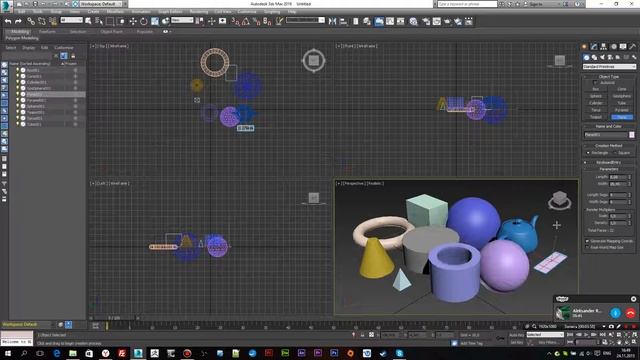Switch to the Utilities command panel
Image resolution: width=640 pixels, height=360 pixels.
[632, 47]
